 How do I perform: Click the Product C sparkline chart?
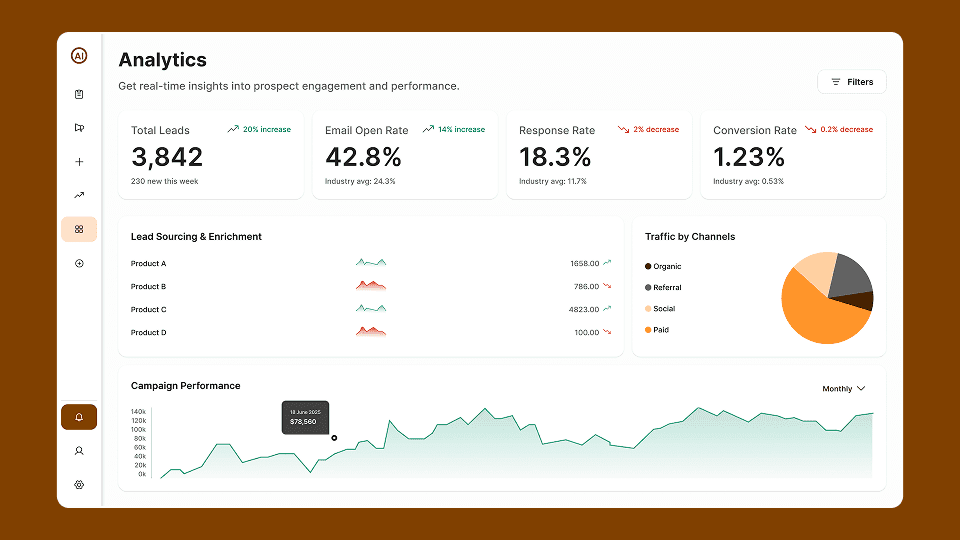click(x=370, y=309)
